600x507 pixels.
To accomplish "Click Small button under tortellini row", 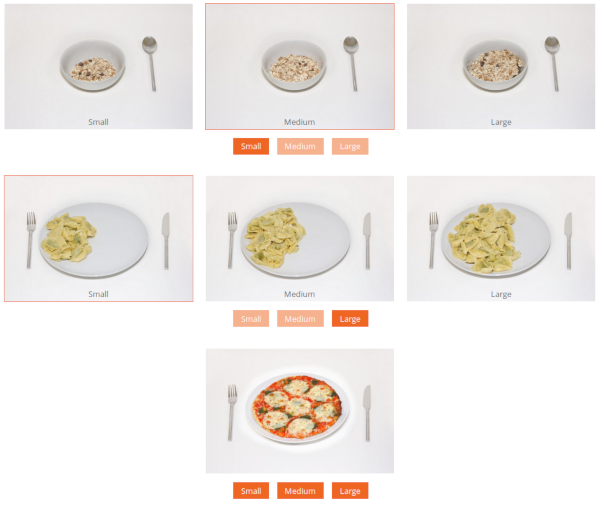I will click(x=251, y=319).
